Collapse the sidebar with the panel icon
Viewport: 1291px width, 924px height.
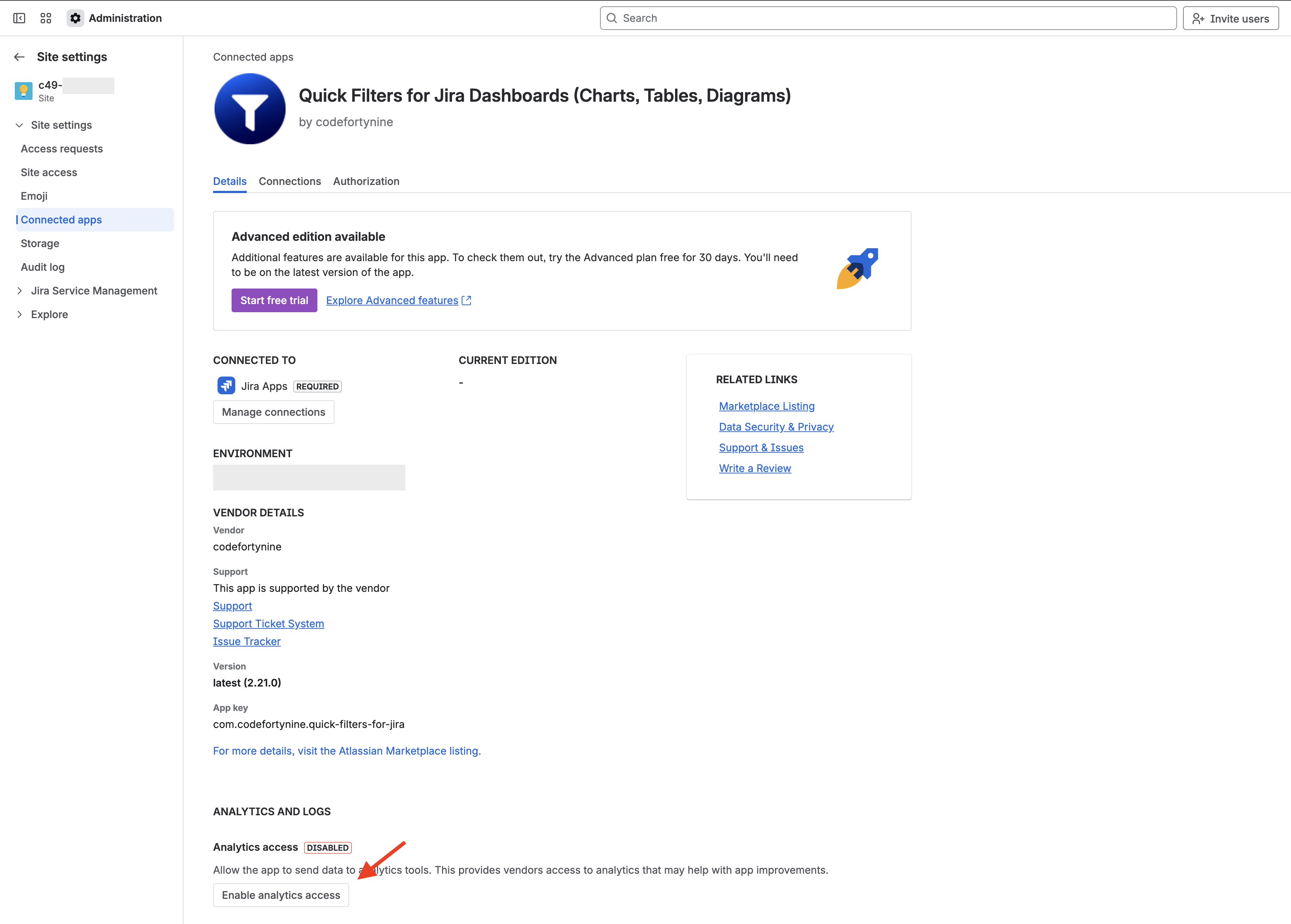(x=19, y=18)
